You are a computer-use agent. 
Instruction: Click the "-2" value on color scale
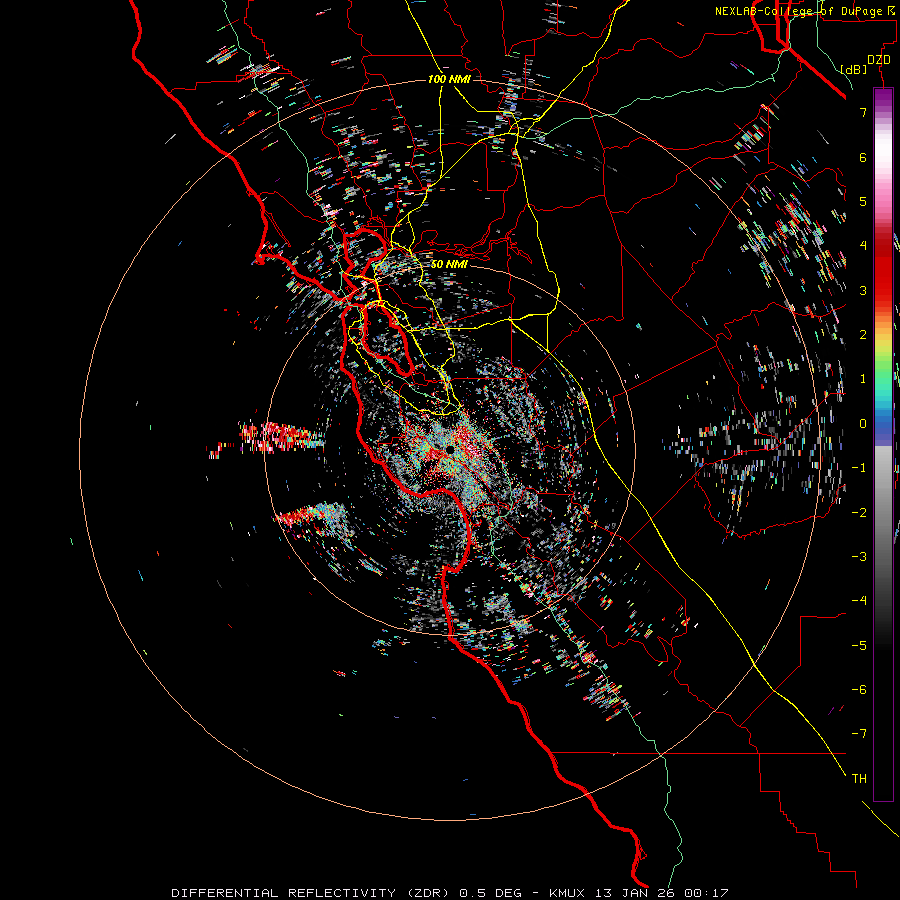click(859, 513)
